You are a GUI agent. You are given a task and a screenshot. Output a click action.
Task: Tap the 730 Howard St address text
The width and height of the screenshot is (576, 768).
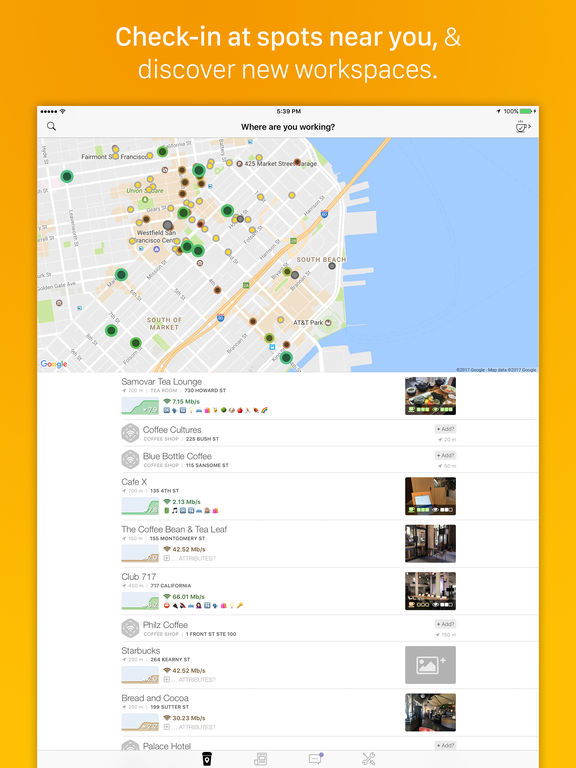[205, 391]
